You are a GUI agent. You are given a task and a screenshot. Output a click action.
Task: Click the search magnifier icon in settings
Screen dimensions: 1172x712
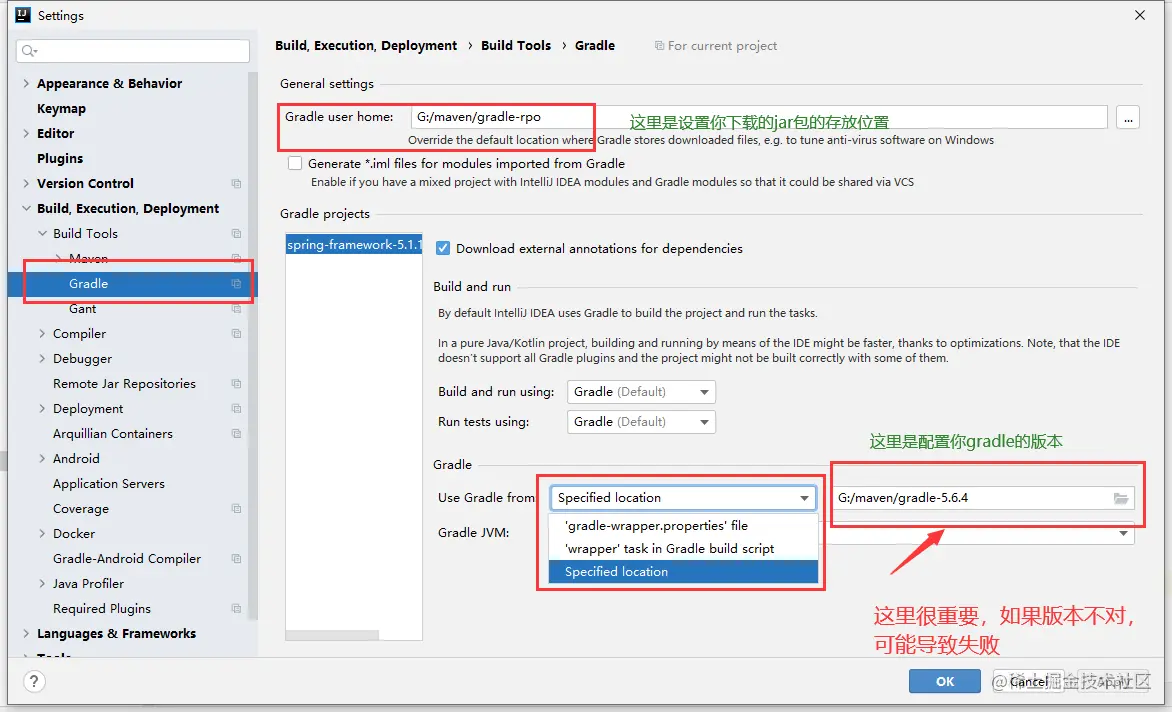tap(29, 51)
